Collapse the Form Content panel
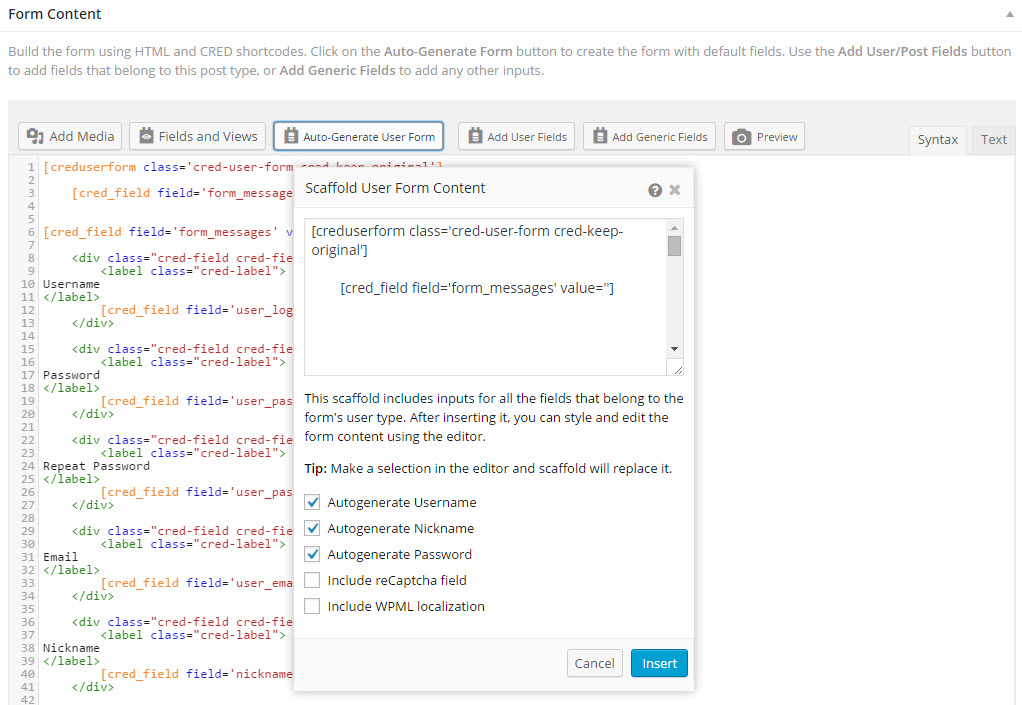 pos(1010,14)
